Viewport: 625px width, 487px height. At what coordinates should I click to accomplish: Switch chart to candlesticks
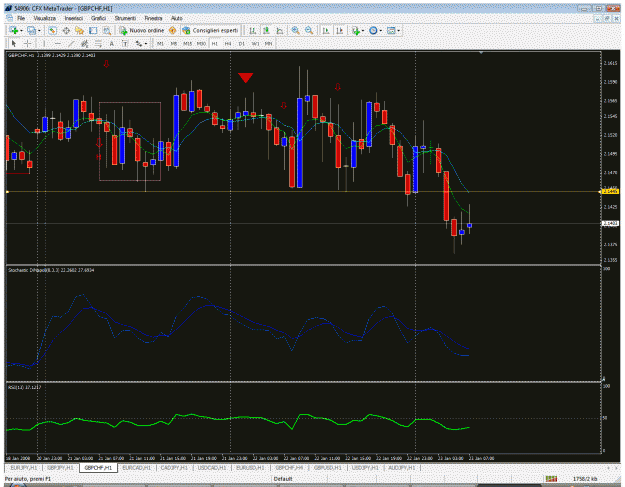click(266, 30)
